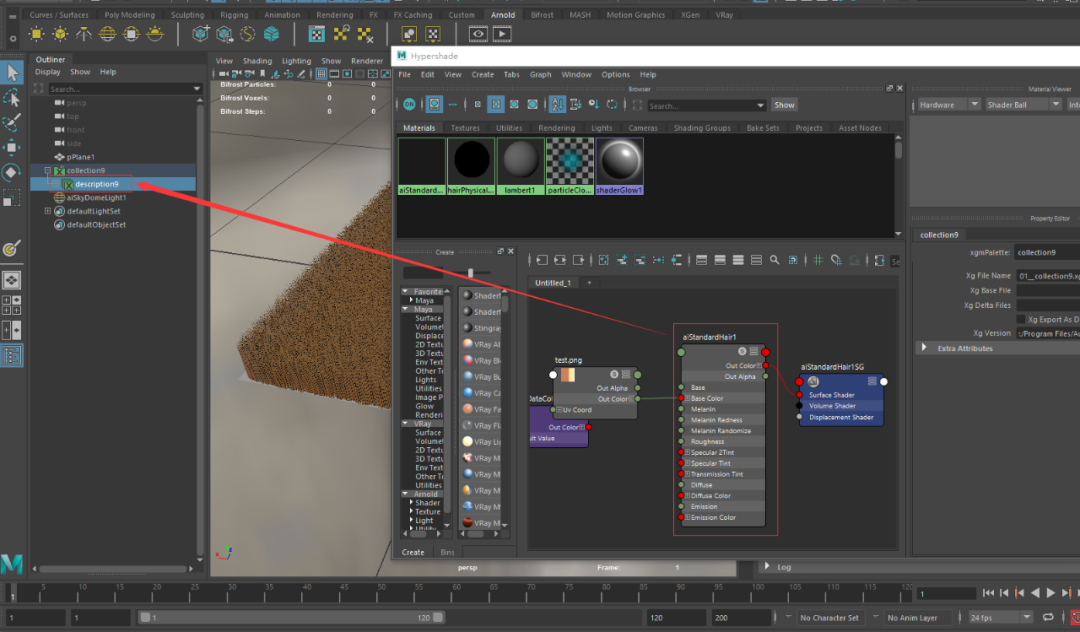Collapse the collection9 tree node
Image resolution: width=1080 pixels, height=632 pixels.
tap(48, 171)
